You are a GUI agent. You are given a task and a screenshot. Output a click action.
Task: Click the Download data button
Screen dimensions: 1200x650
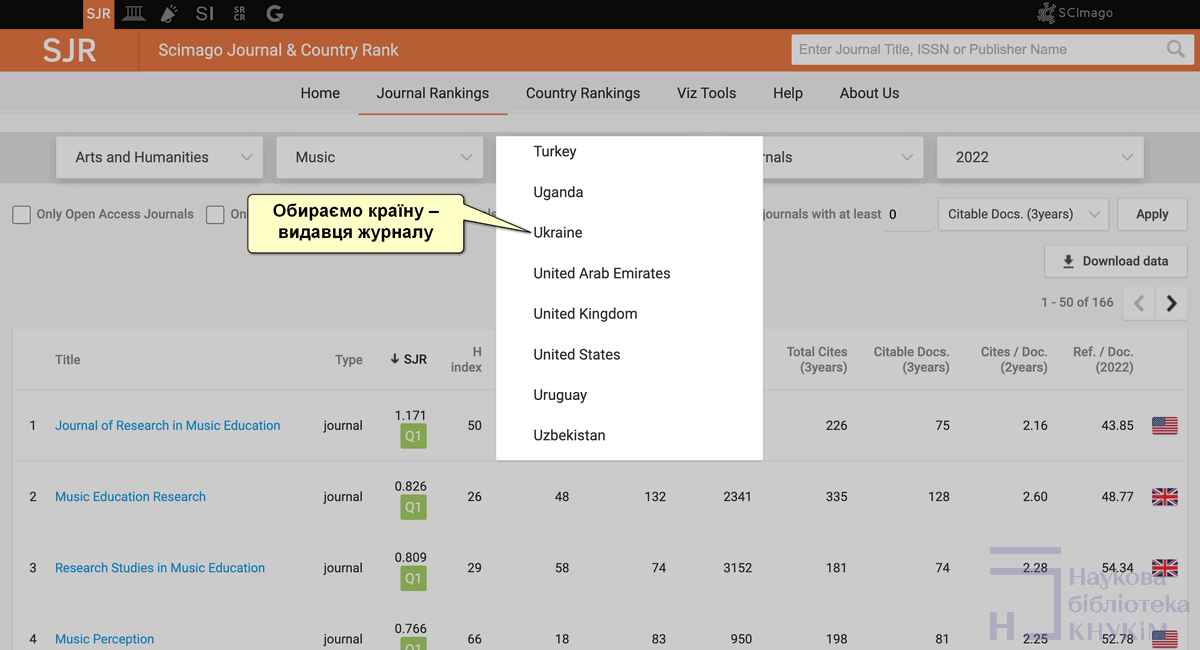pyautogui.click(x=1115, y=261)
